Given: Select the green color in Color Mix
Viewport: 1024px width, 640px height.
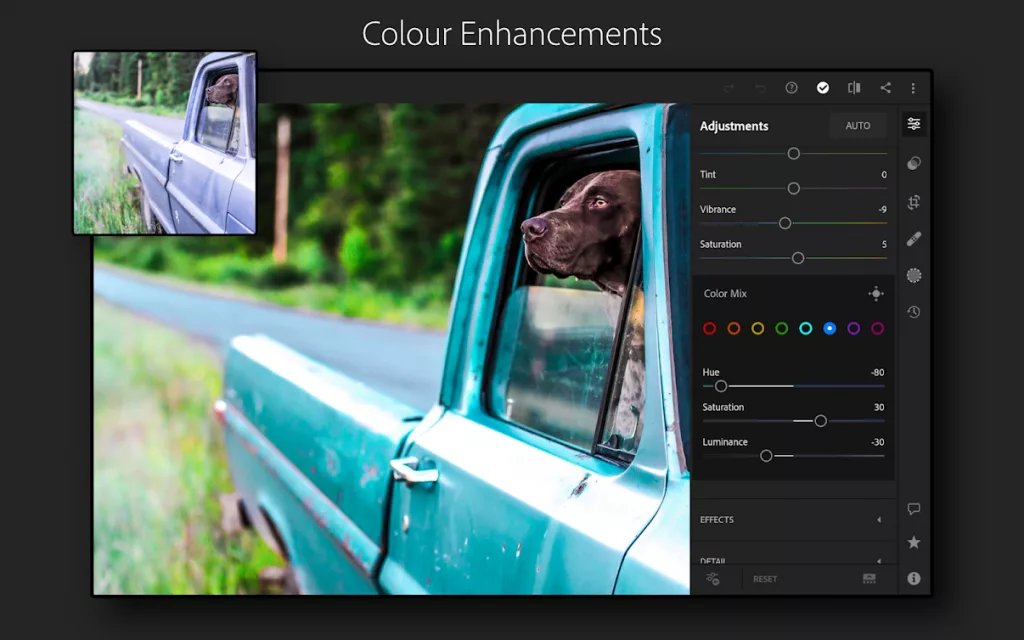Looking at the screenshot, I should point(782,328).
